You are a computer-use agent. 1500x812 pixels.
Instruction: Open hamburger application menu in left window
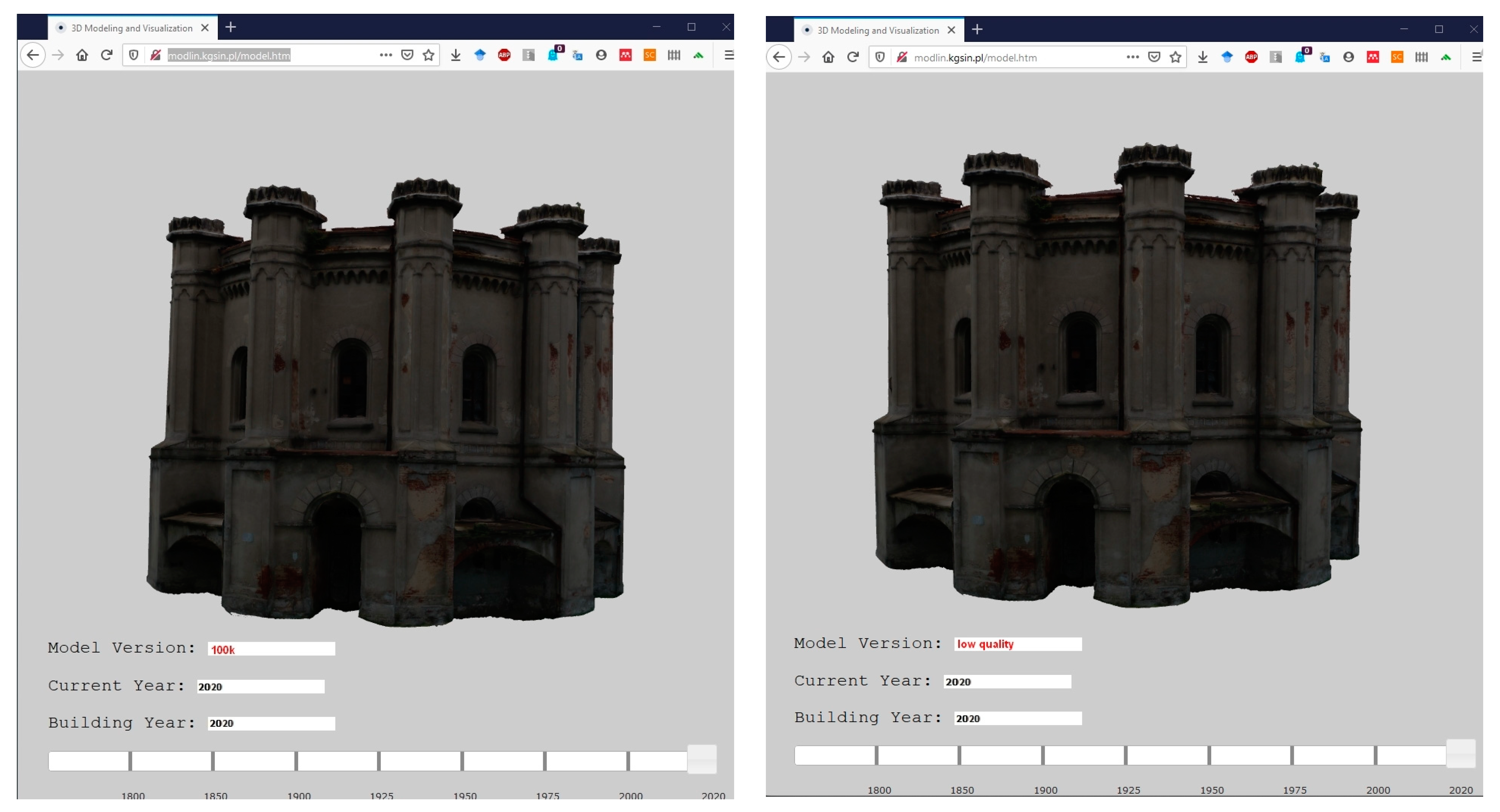pyautogui.click(x=729, y=55)
